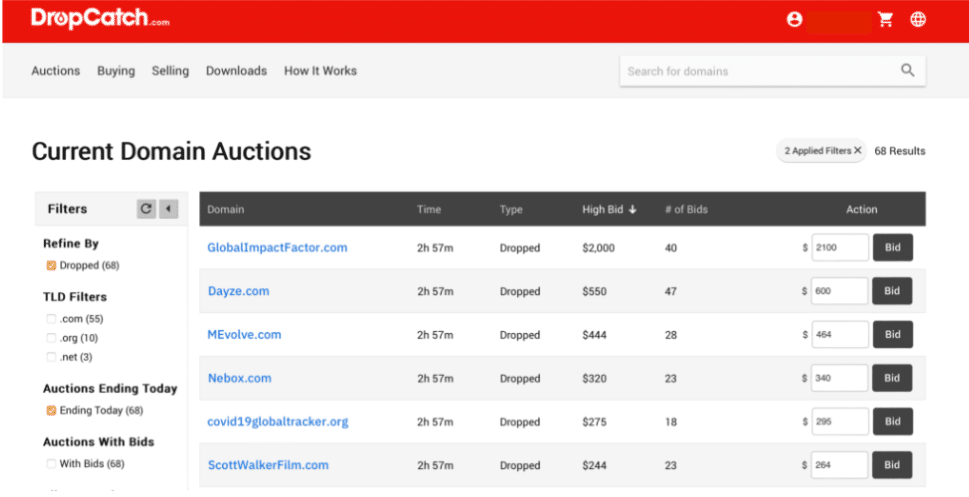Click the 295 bid amount field
This screenshot has width=969, height=497.
840,422
